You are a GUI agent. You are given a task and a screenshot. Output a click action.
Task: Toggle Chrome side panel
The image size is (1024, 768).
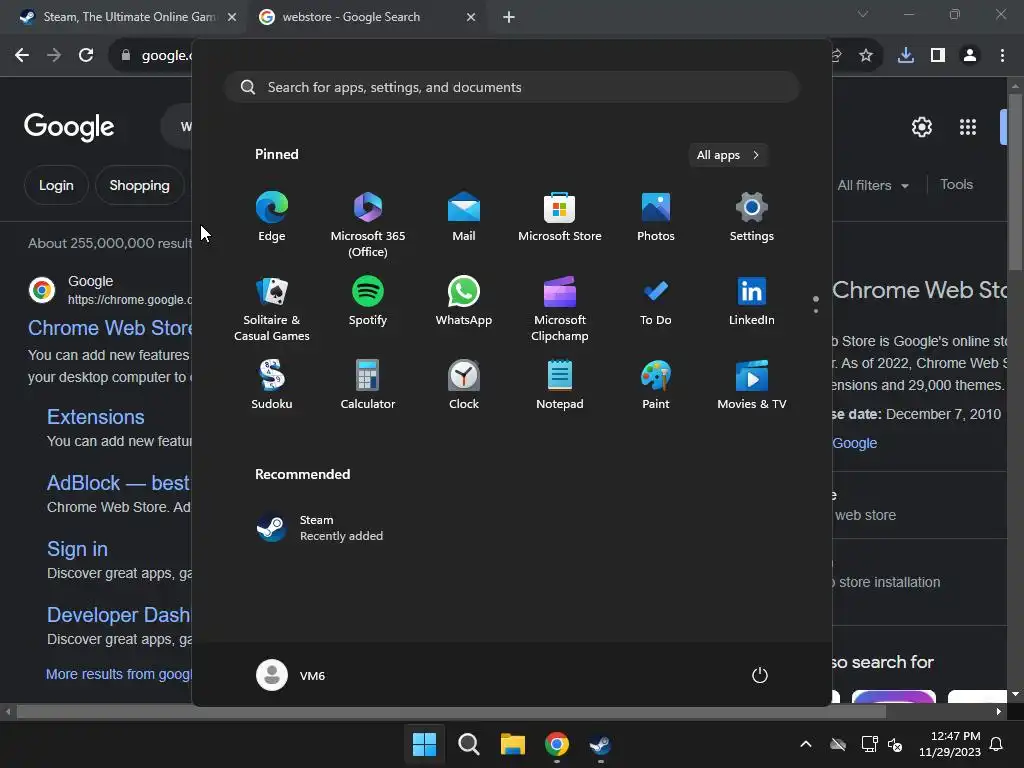tap(938, 56)
